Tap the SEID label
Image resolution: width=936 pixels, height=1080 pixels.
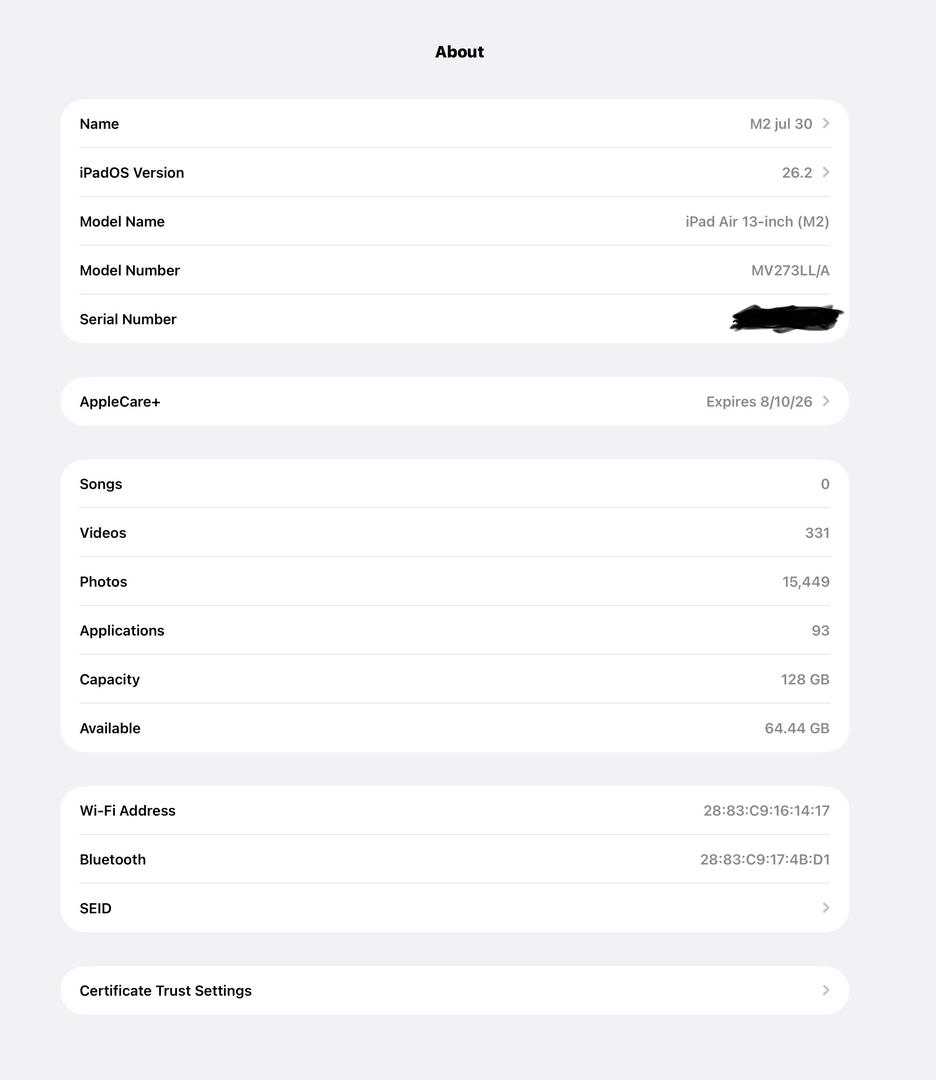point(96,909)
